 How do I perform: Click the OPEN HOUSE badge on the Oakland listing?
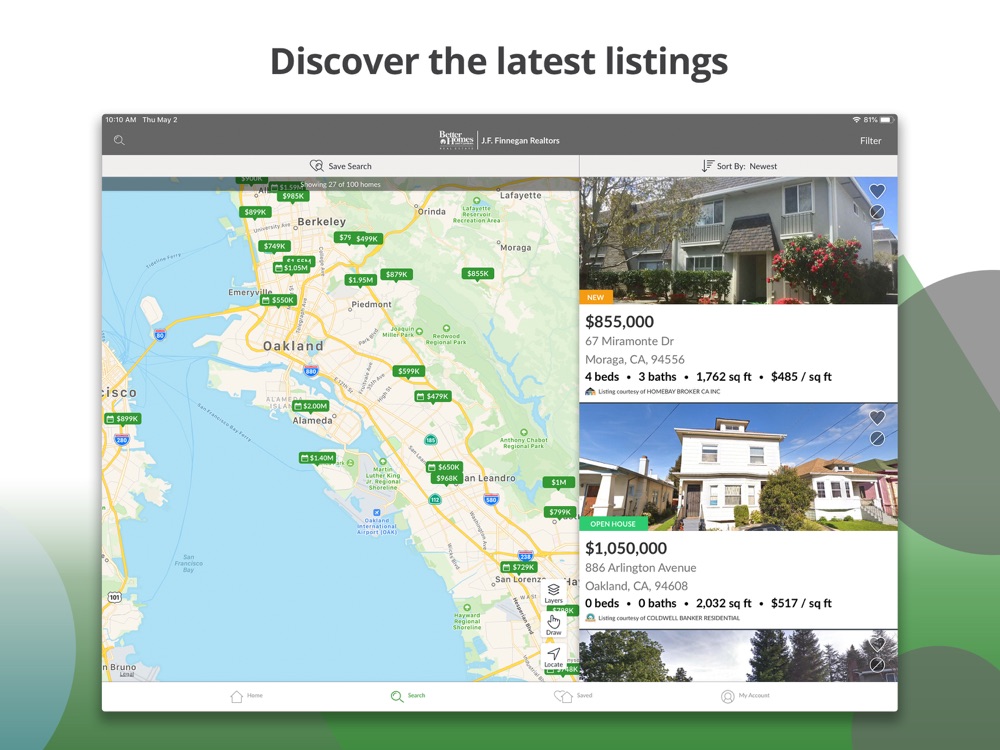(613, 524)
